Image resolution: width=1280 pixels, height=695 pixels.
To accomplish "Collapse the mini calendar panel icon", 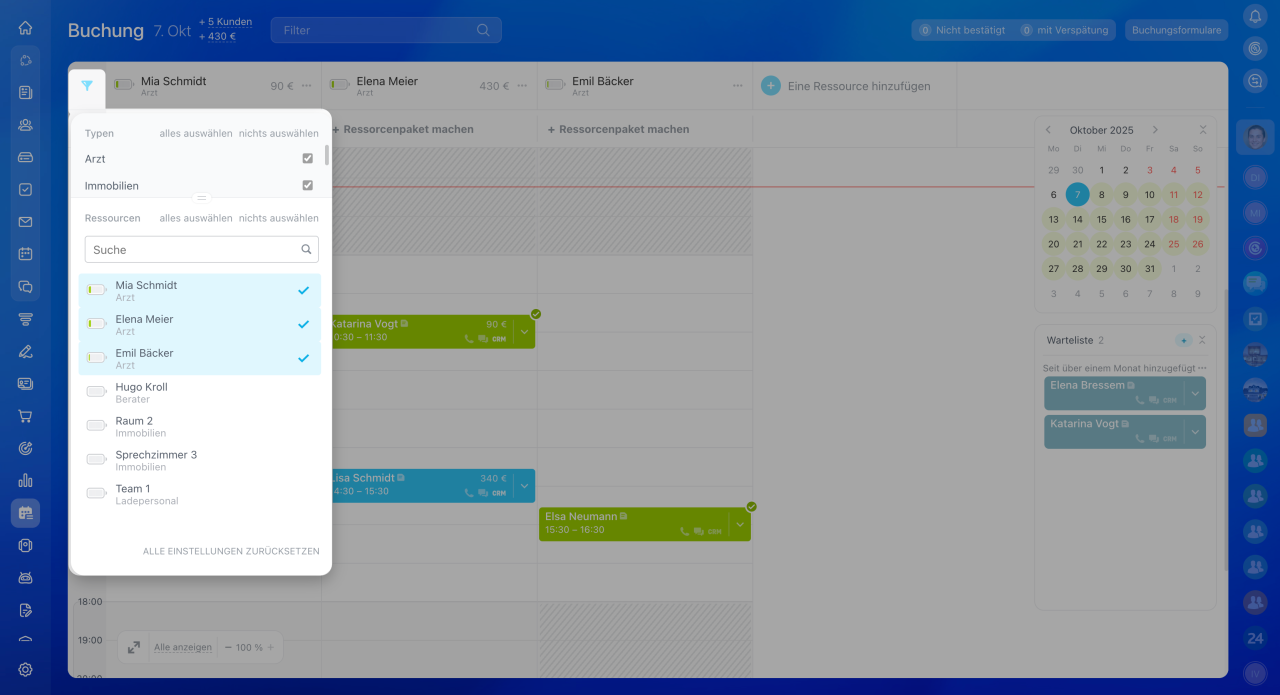I will [x=1202, y=130].
